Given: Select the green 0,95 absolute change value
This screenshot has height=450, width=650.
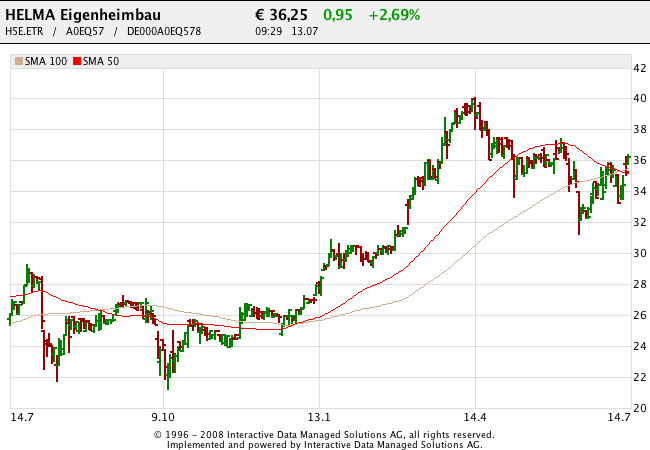Looking at the screenshot, I should (338, 15).
